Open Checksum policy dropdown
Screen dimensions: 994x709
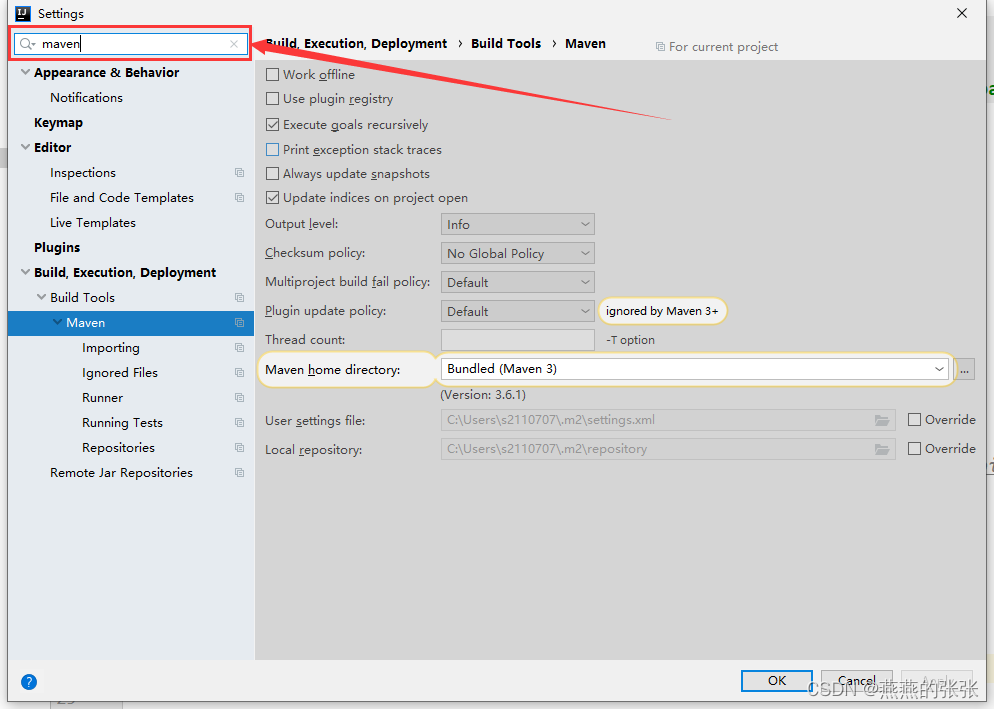pos(518,254)
